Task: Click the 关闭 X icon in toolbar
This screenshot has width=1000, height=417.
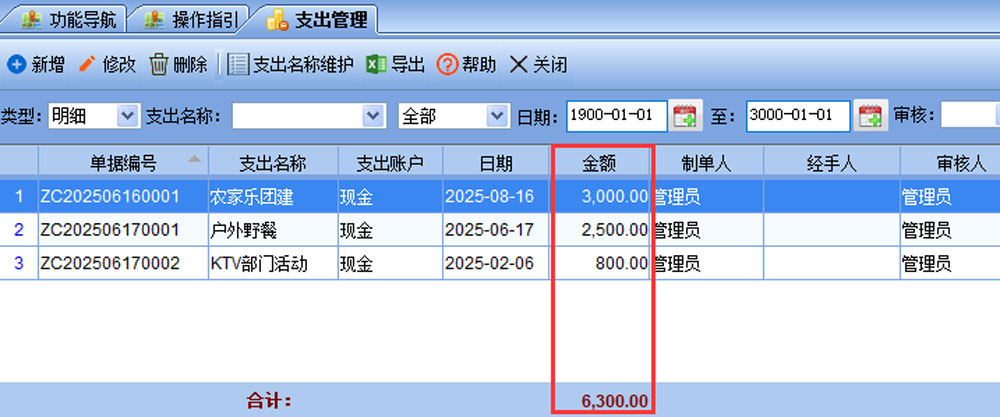Action: click(x=518, y=65)
